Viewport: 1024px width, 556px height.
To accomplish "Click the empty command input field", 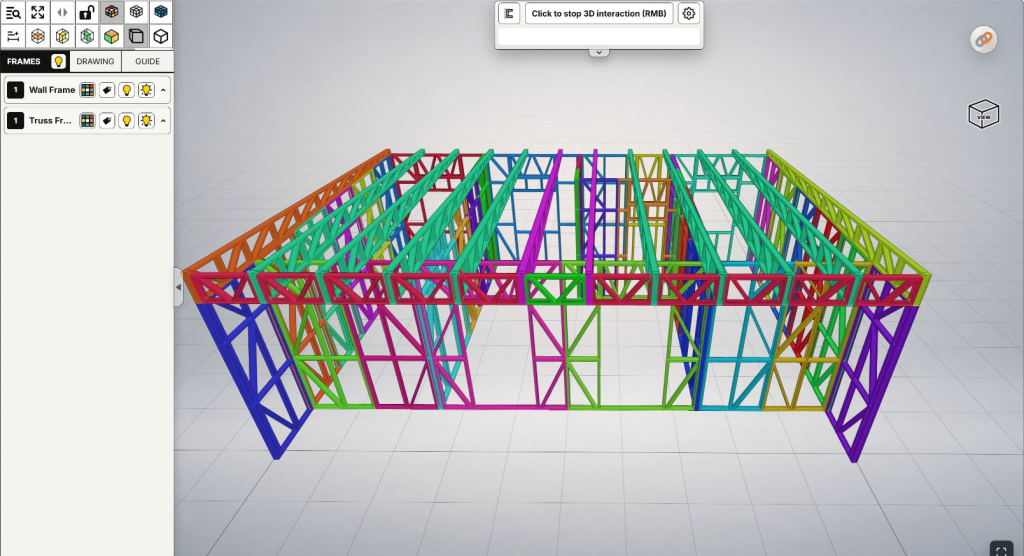I will pyautogui.click(x=599, y=37).
